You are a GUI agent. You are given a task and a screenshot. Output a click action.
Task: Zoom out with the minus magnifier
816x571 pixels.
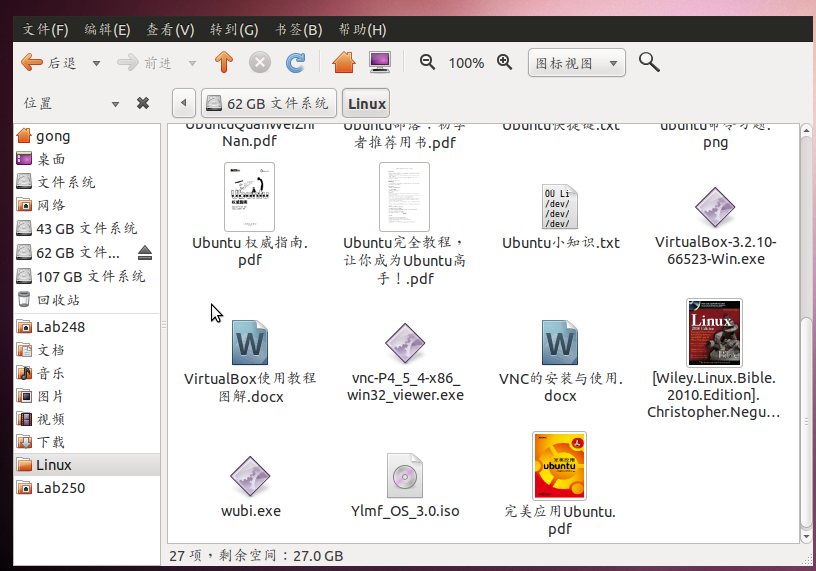(427, 62)
